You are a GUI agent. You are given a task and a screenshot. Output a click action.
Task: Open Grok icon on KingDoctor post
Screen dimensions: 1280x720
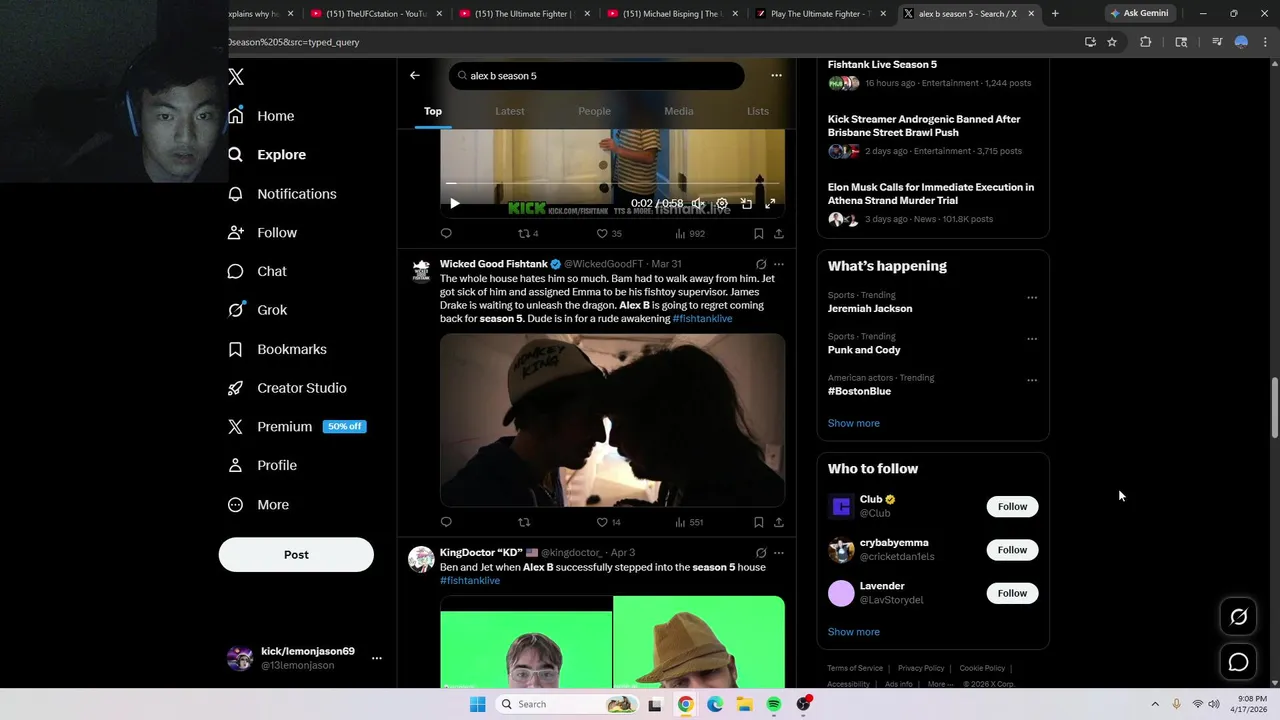coord(761,553)
